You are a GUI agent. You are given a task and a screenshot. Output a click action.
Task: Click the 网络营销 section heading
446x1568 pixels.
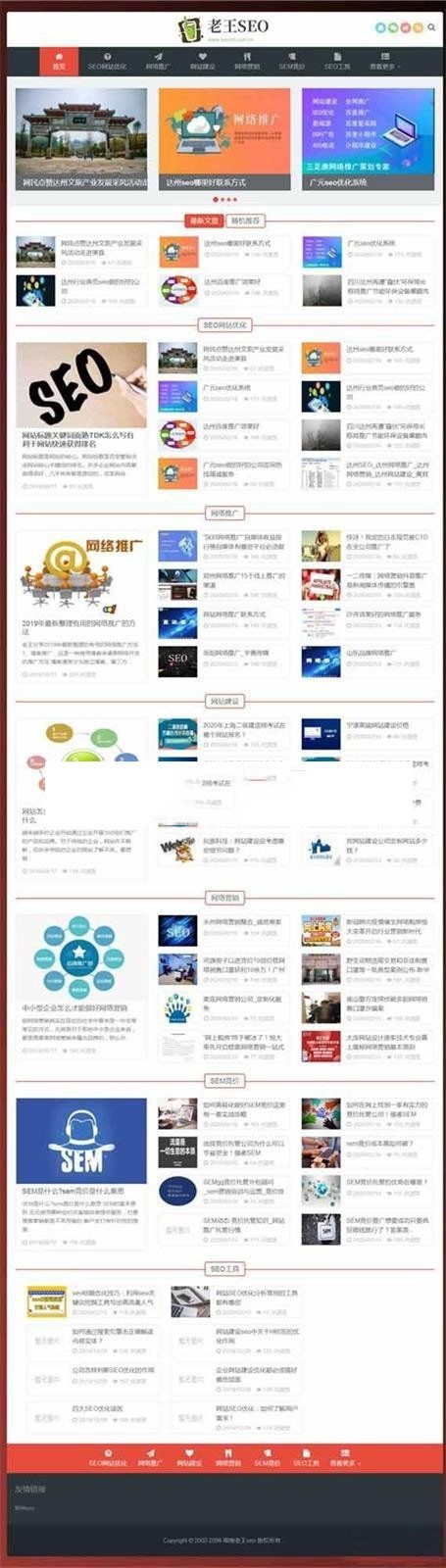[x=224, y=898]
